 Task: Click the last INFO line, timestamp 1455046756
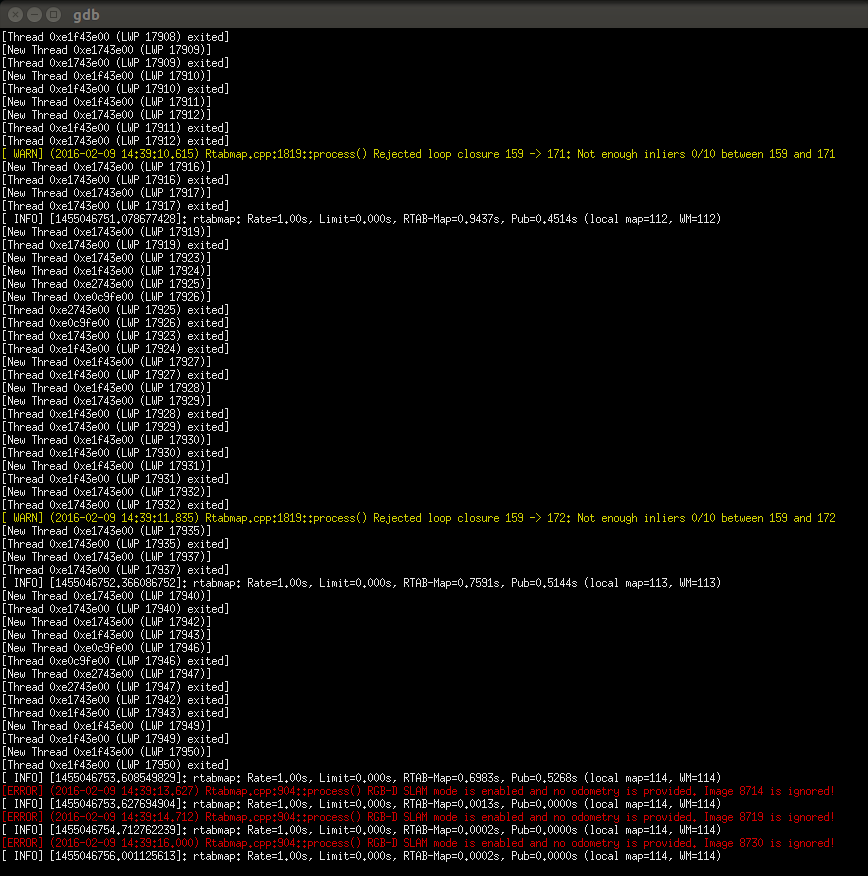360,856
